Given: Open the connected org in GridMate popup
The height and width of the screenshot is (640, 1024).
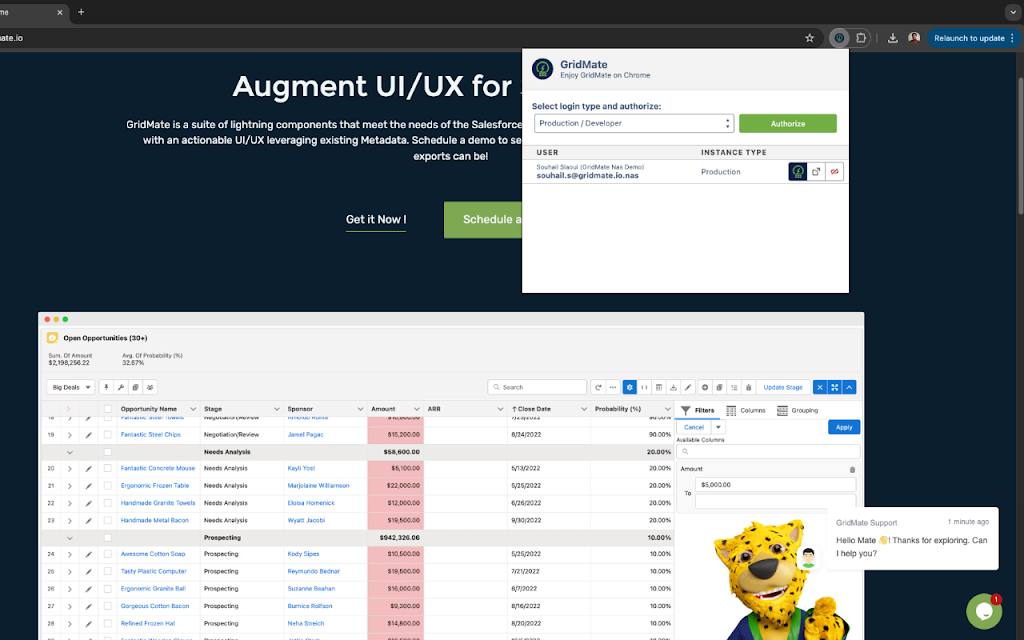Looking at the screenshot, I should (797, 172).
